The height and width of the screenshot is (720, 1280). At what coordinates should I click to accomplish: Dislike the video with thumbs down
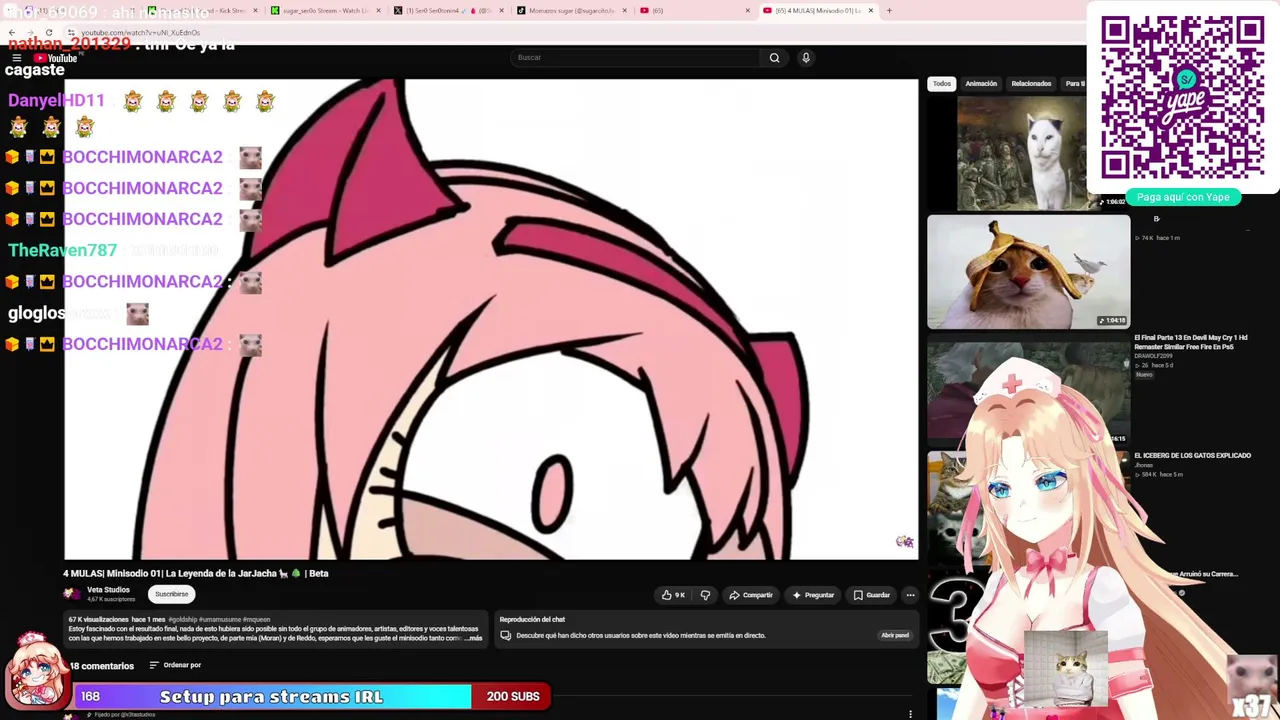(705, 595)
